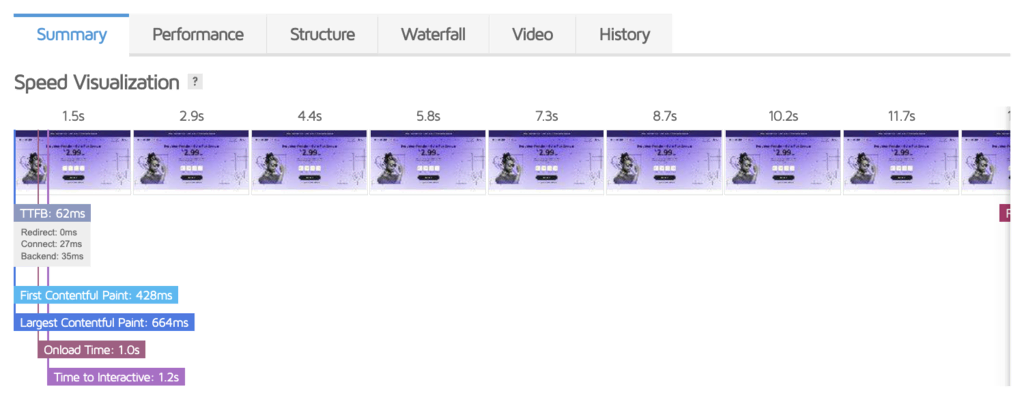
Task: Click the TTFB: 62ms marker label
Action: click(52, 213)
